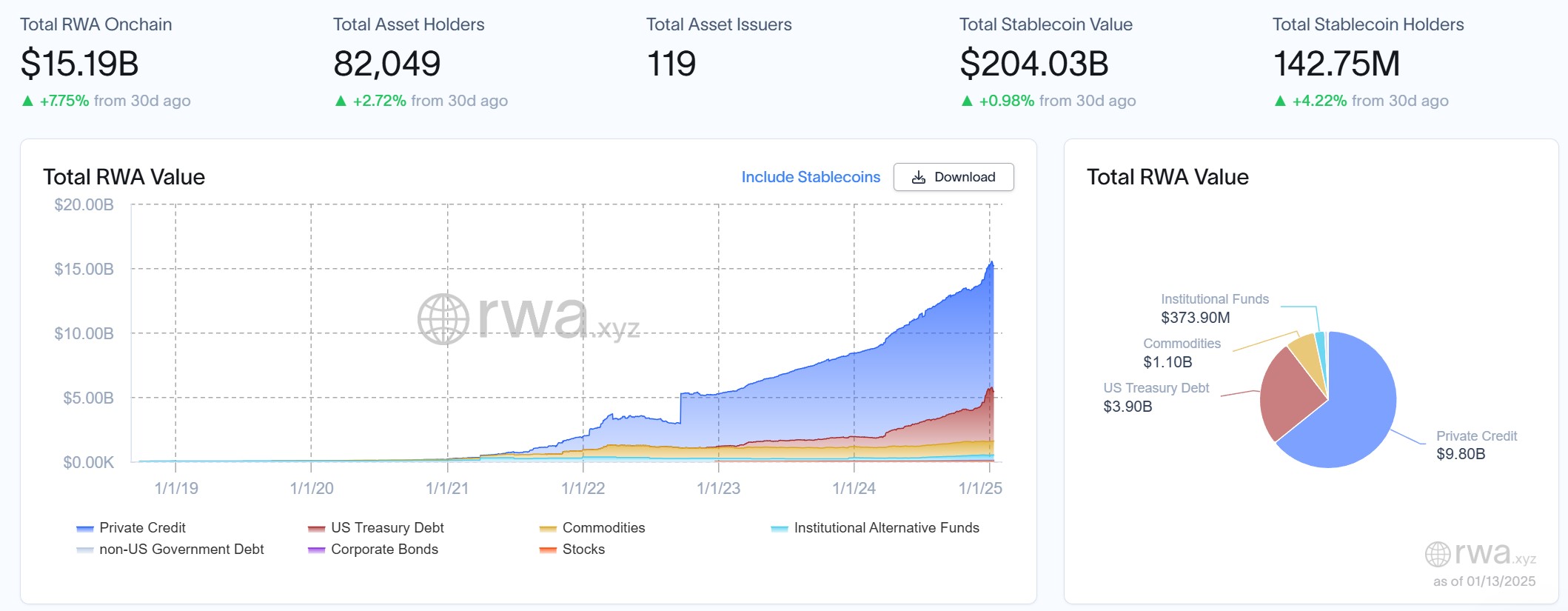
Task: Toggle Private Credit legend series
Action: click(x=142, y=527)
